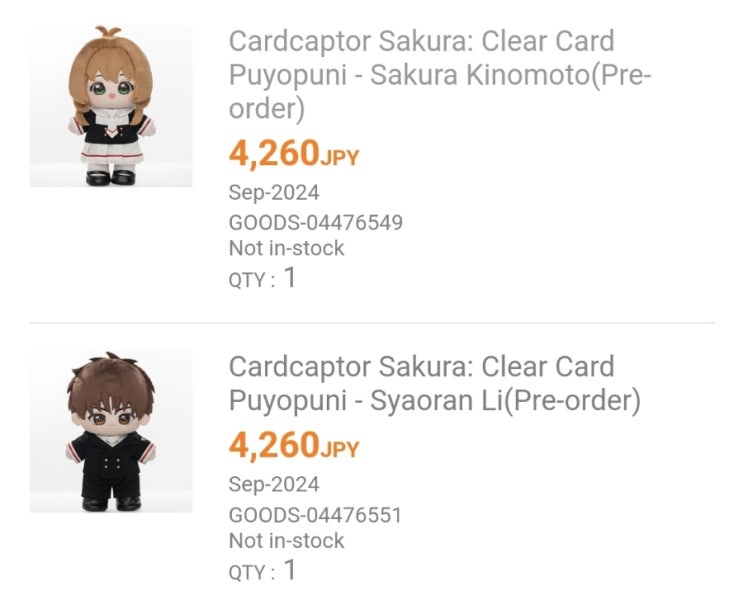
Task: Click Not in-stock status for Syaoran Li
Action: [x=286, y=541]
